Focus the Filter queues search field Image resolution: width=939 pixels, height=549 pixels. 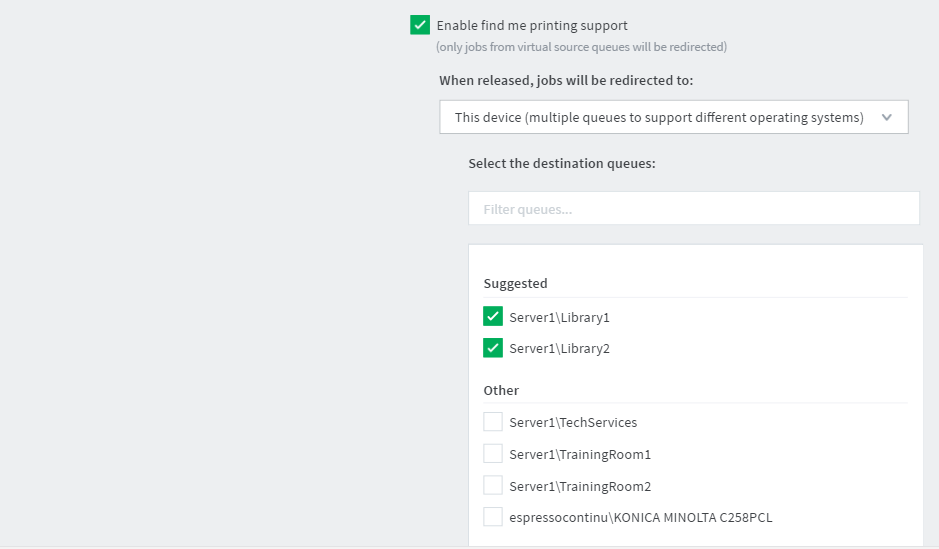coord(693,209)
